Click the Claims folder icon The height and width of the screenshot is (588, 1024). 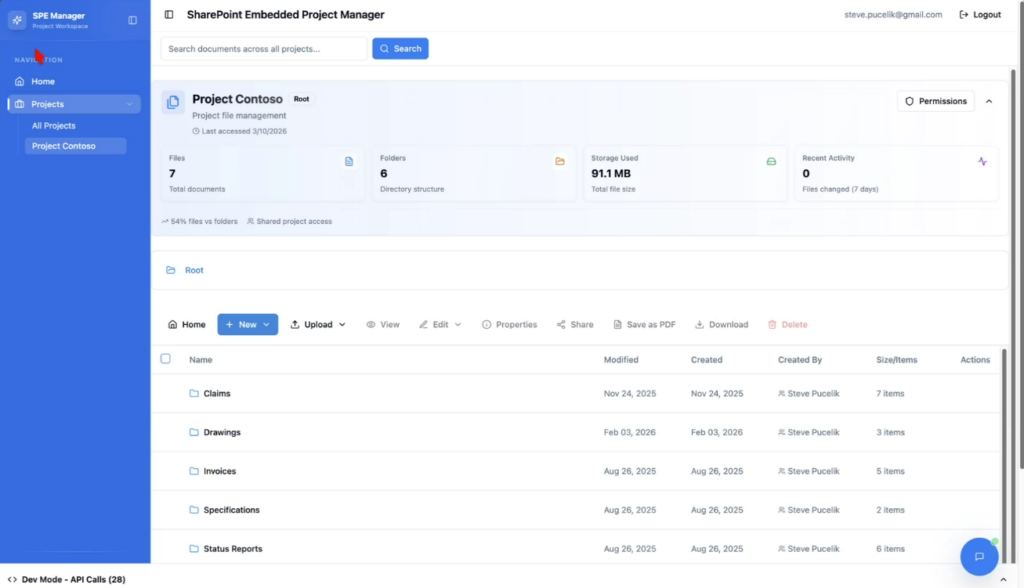(194, 394)
